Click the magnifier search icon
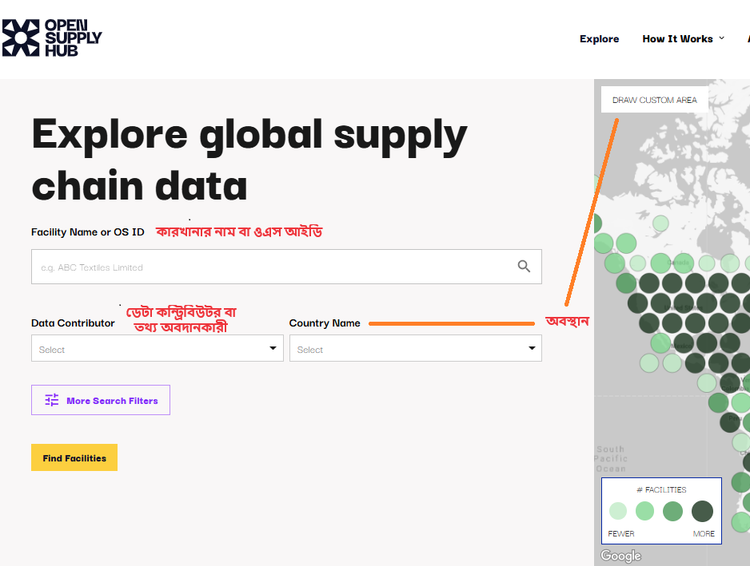 (x=524, y=267)
